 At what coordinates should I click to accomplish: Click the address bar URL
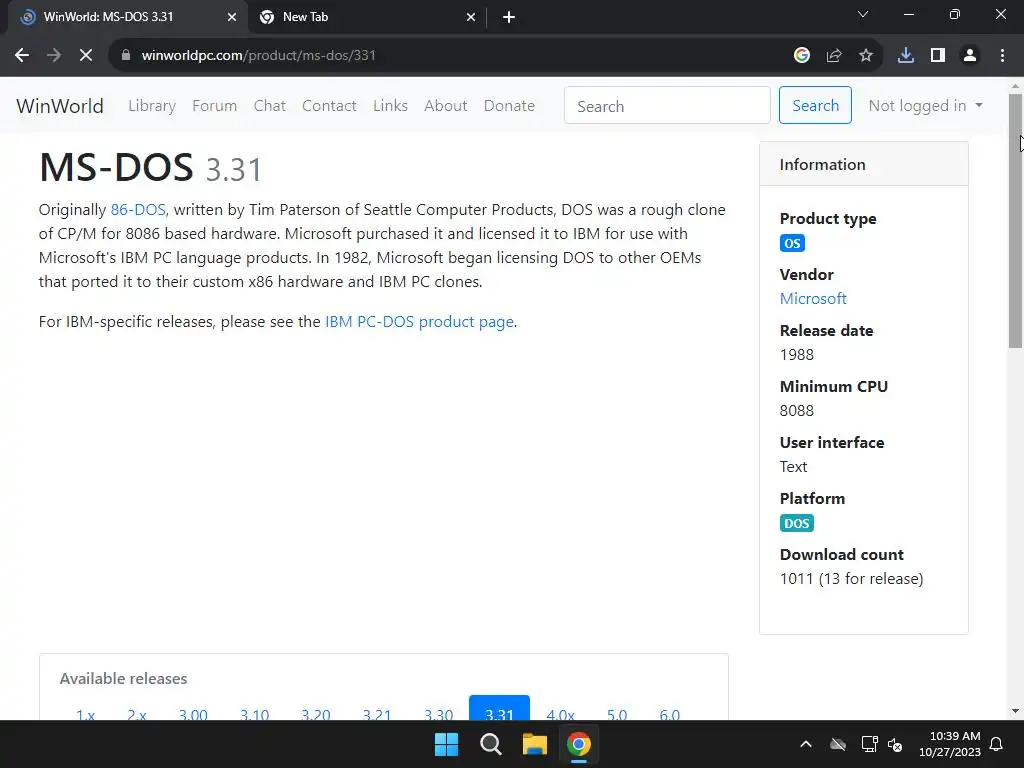[259, 56]
